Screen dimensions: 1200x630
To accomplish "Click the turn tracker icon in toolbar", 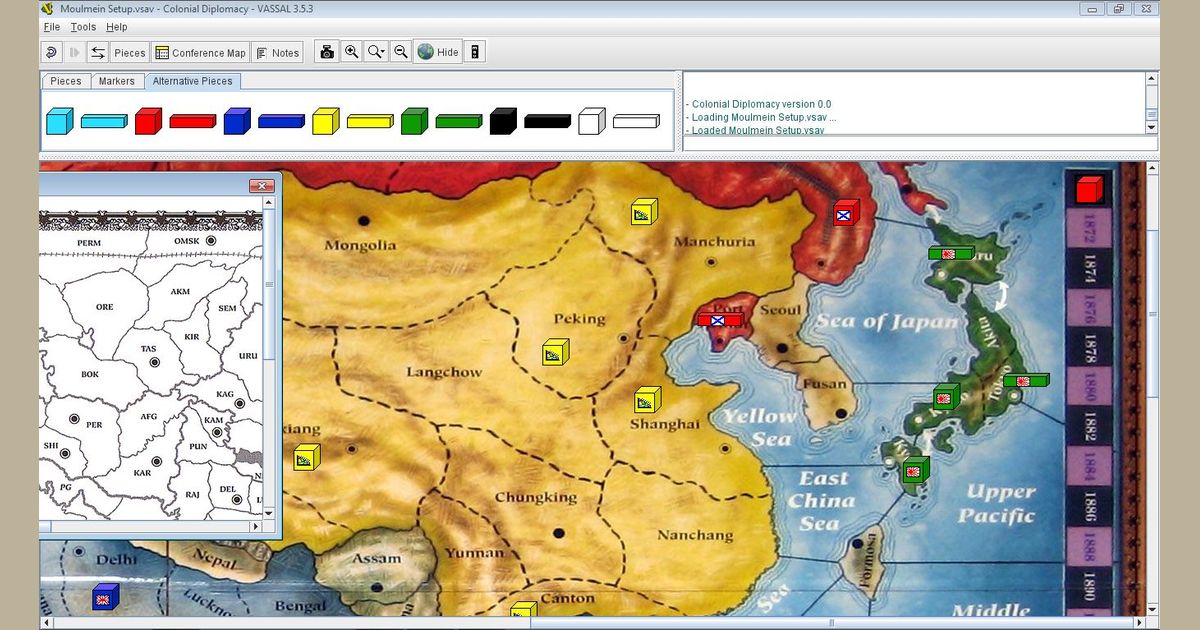I will (475, 52).
